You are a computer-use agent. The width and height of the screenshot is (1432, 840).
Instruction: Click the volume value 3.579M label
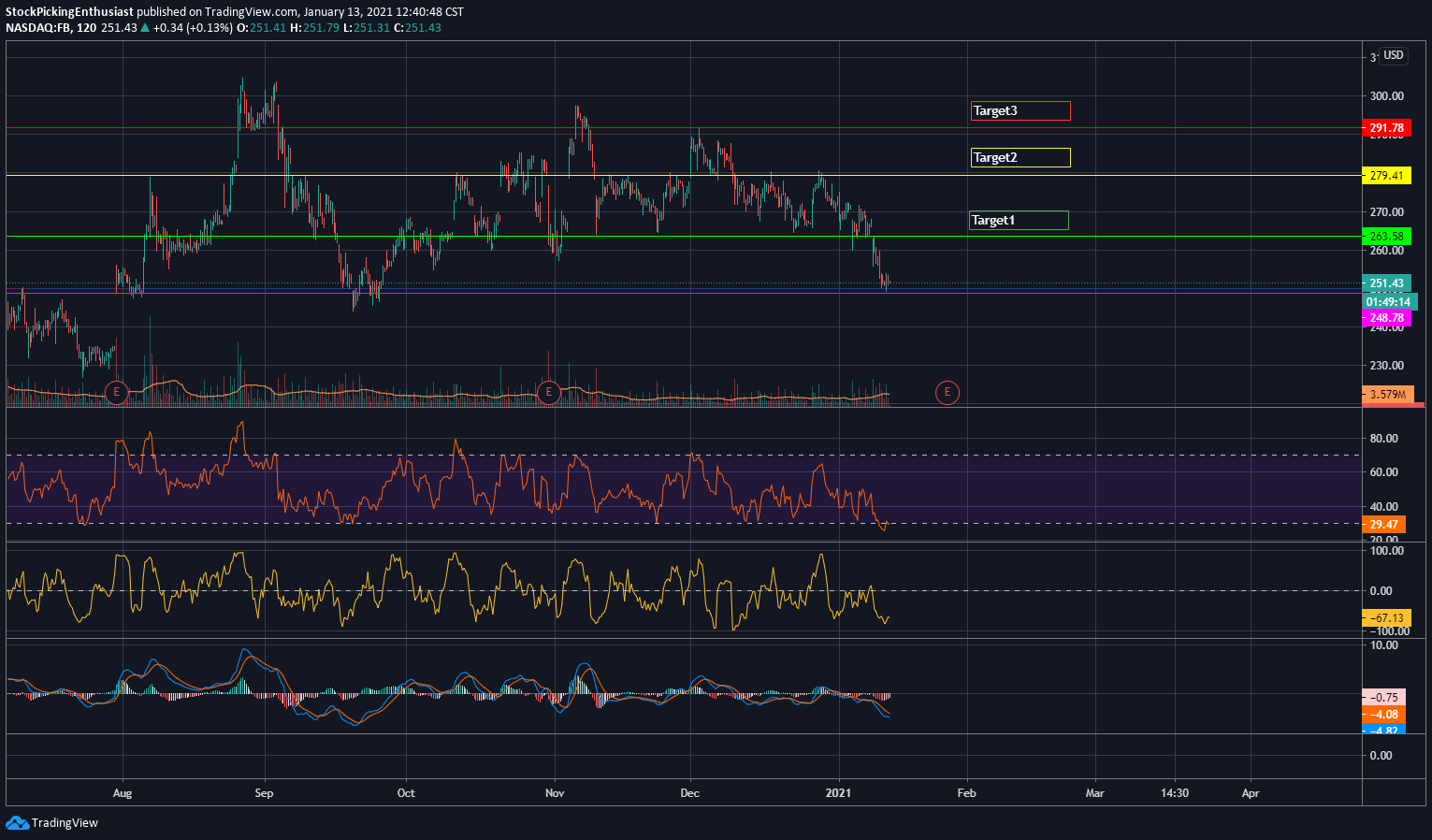click(1386, 395)
